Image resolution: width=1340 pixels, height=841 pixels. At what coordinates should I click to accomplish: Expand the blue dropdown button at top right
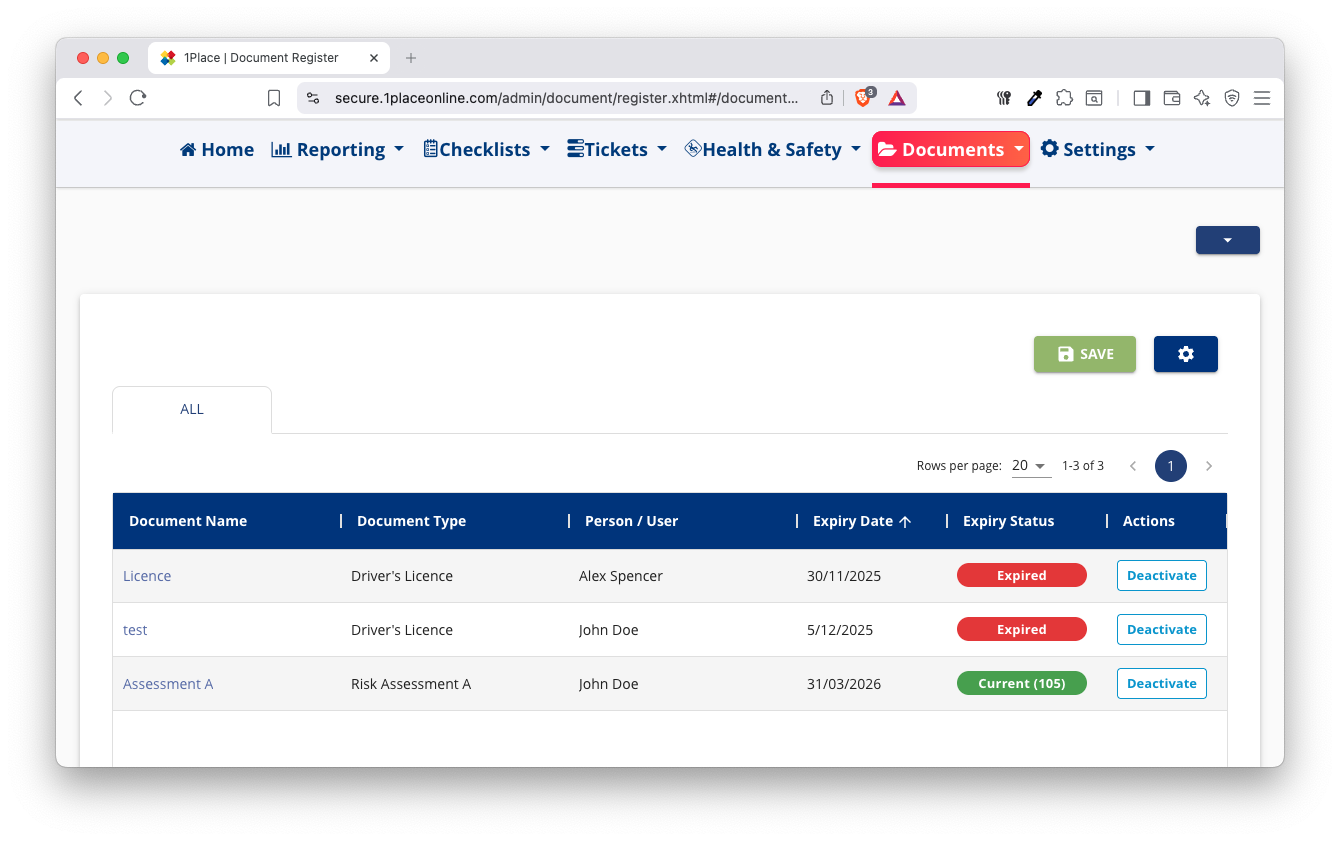tap(1227, 240)
